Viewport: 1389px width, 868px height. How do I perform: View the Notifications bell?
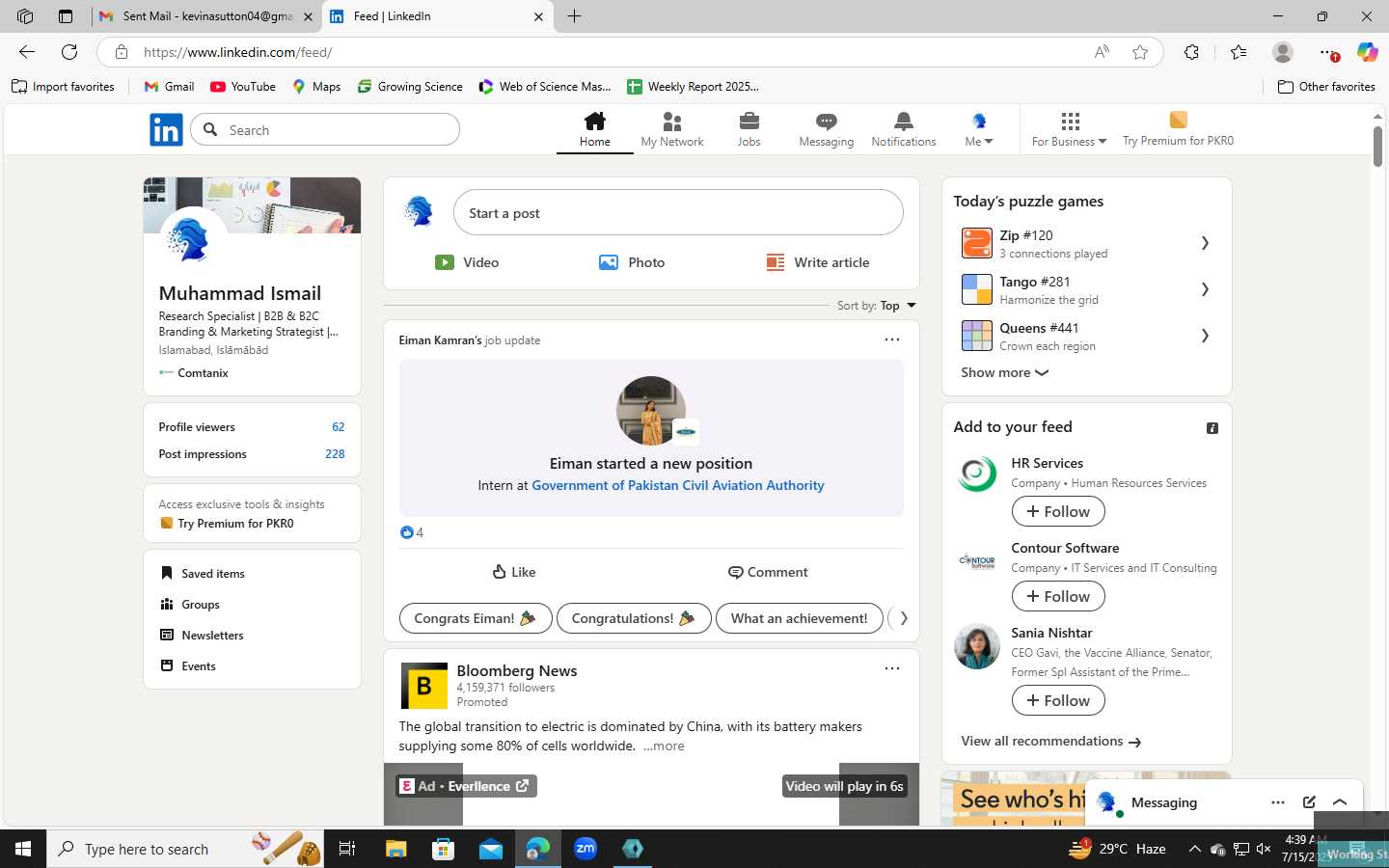(904, 129)
